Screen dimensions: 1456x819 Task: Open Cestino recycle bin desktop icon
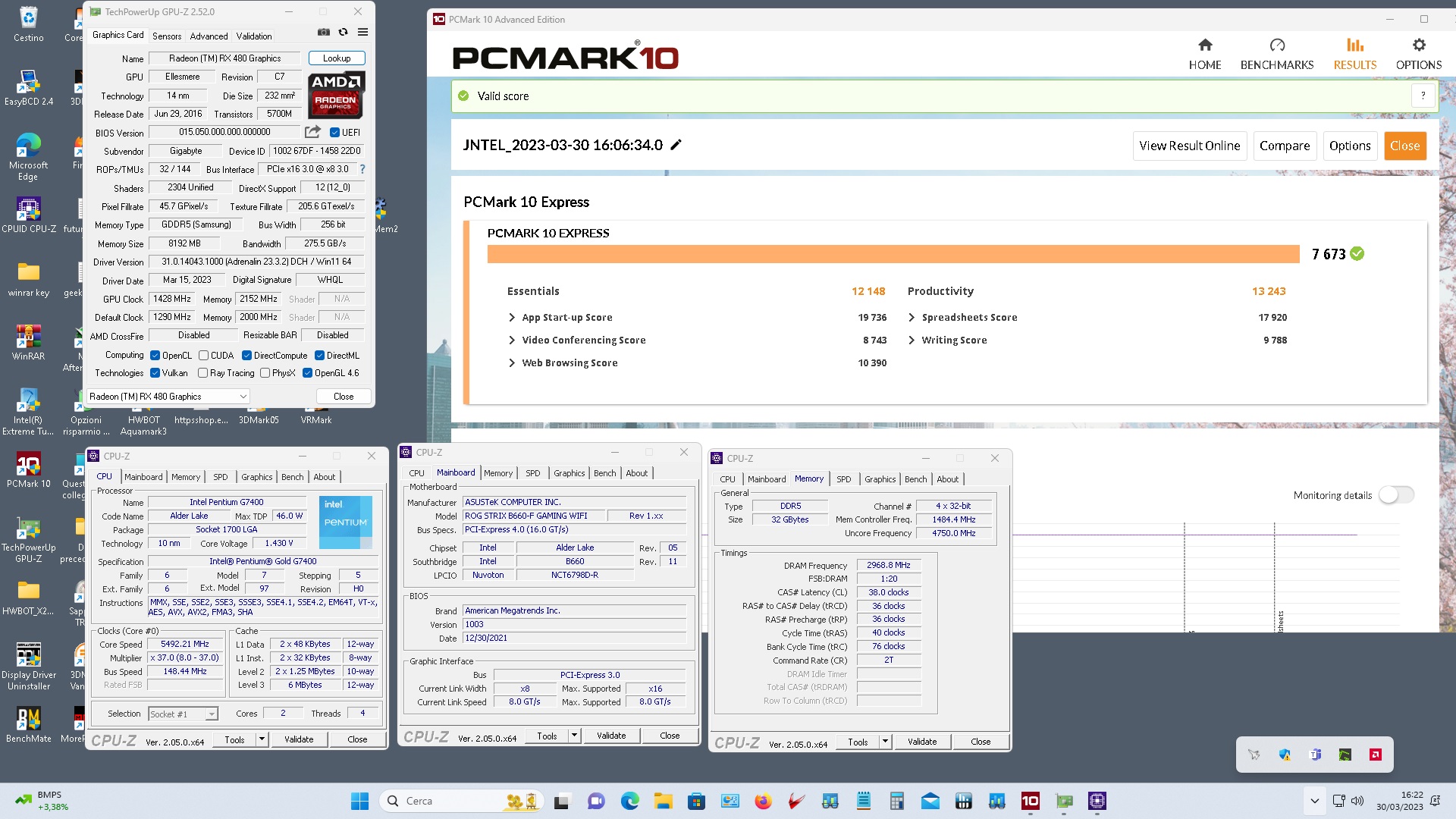pos(29,24)
